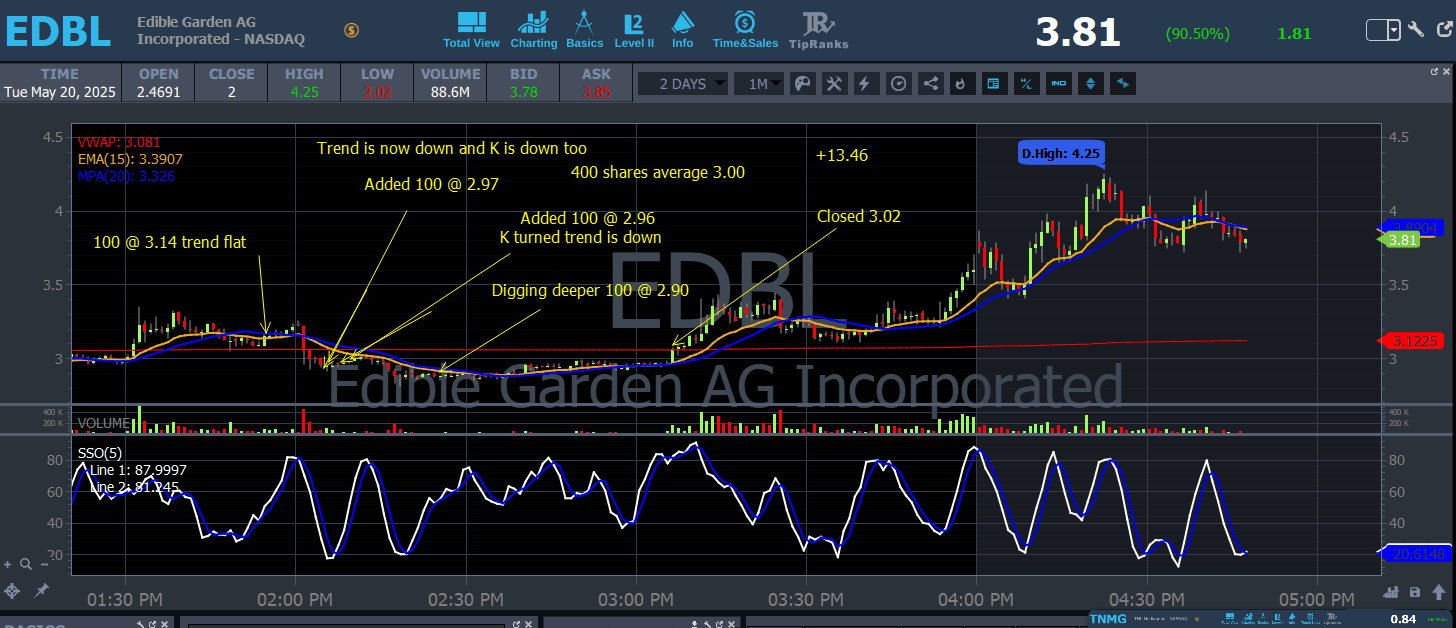Click the circular gauge toolbar icon
1456x628 pixels.
[x=898, y=84]
